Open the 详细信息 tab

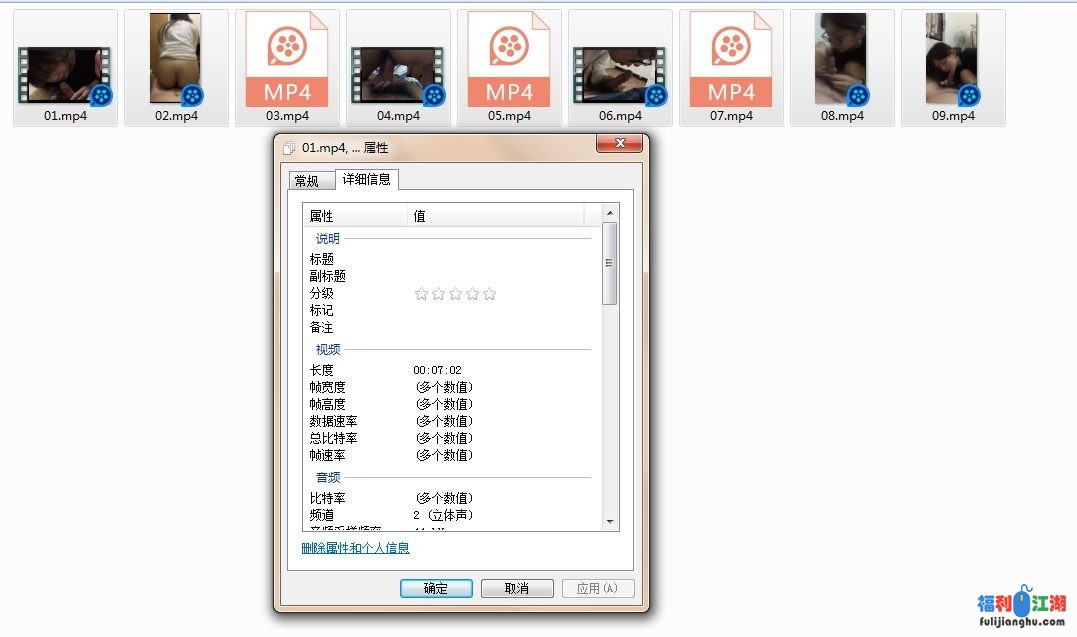(366, 180)
